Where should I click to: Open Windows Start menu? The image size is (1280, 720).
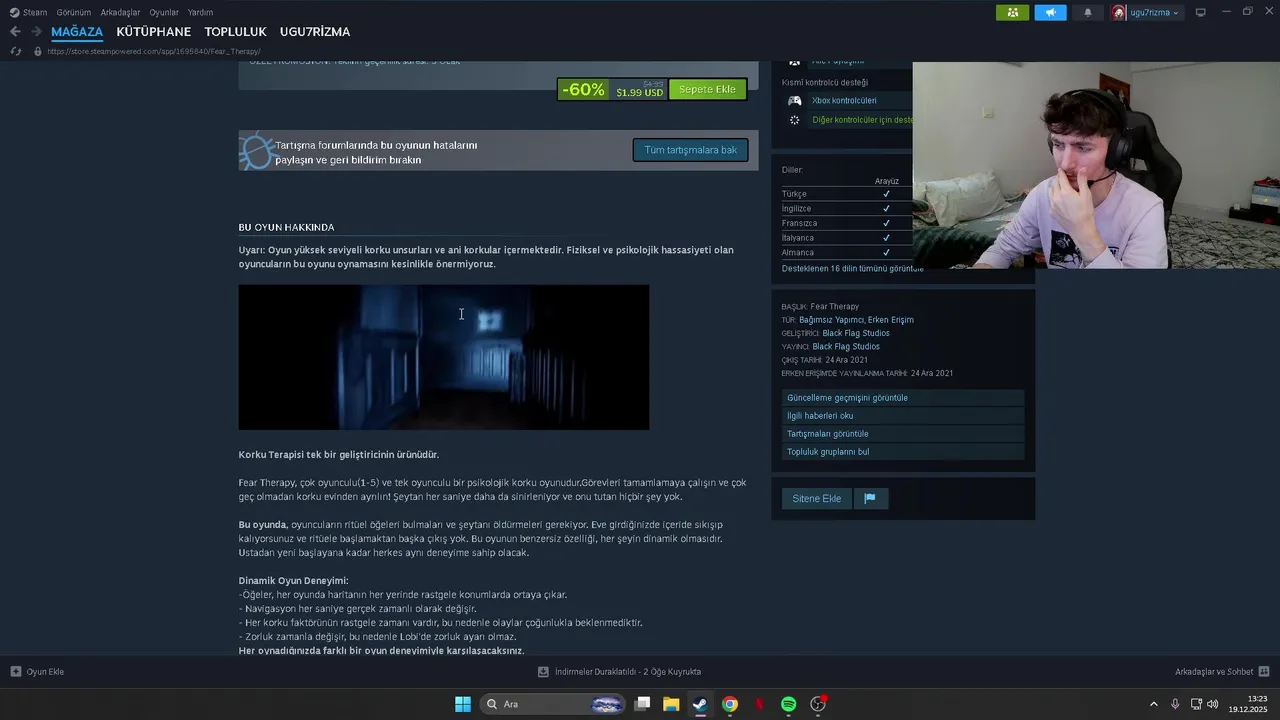(463, 704)
